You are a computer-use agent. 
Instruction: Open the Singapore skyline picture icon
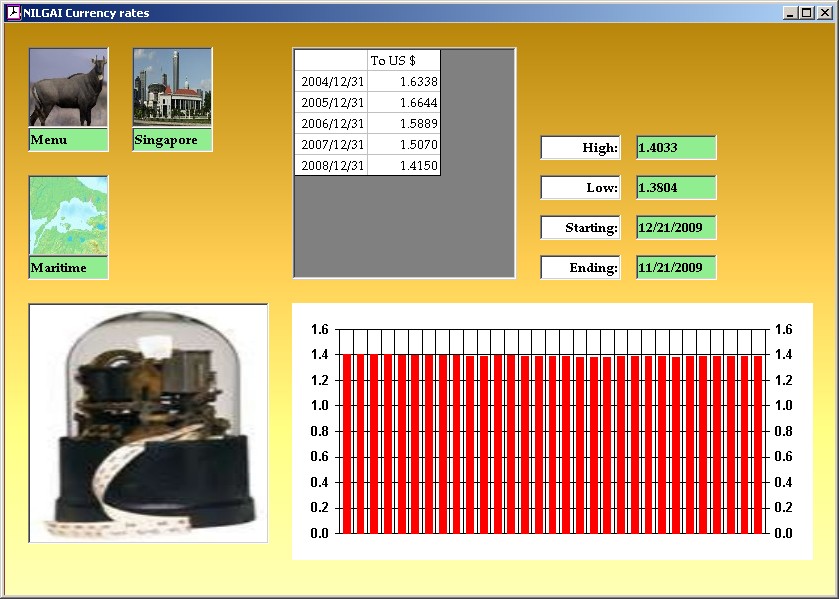(x=172, y=88)
